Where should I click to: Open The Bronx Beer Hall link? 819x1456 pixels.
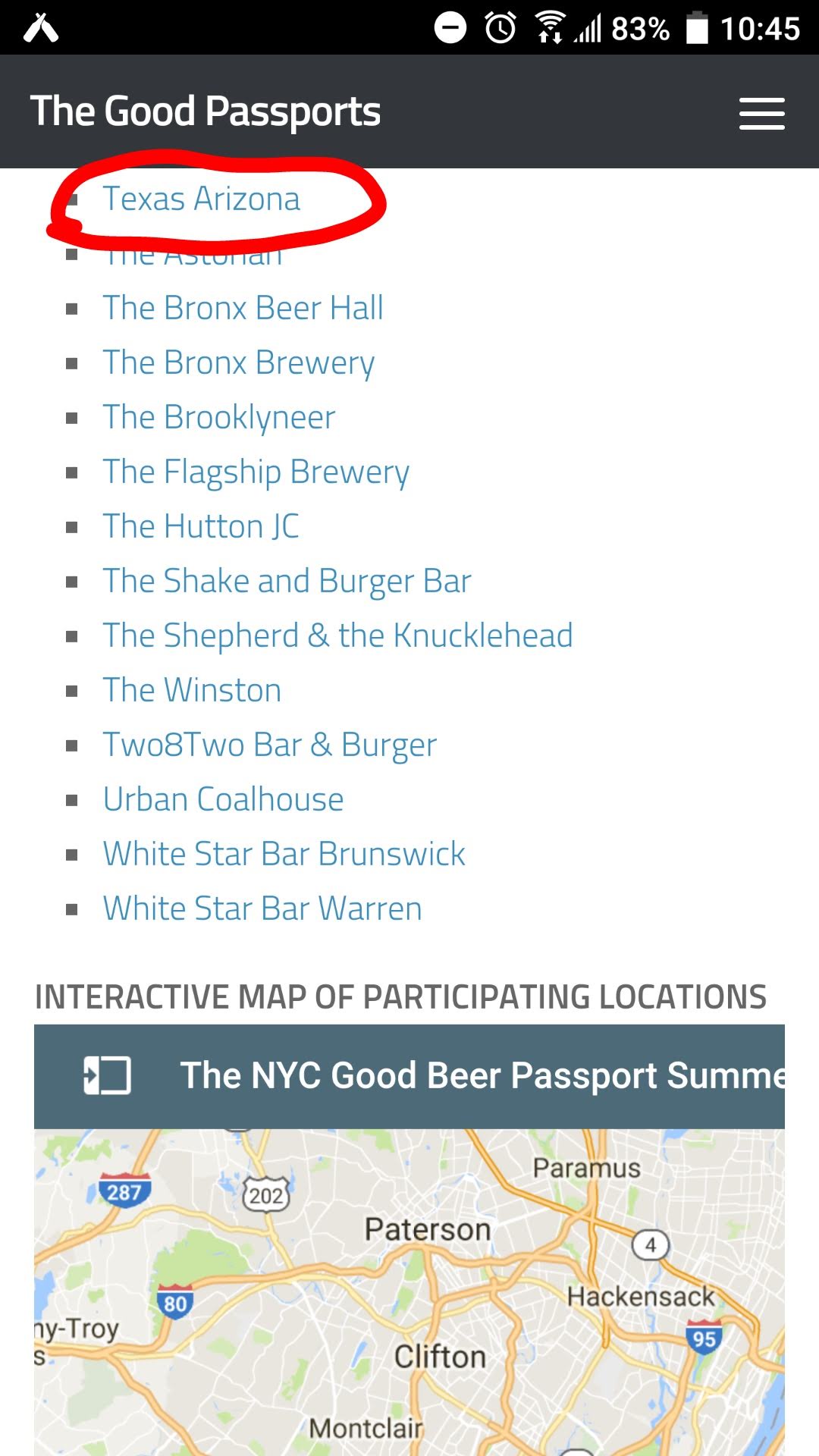(x=243, y=308)
